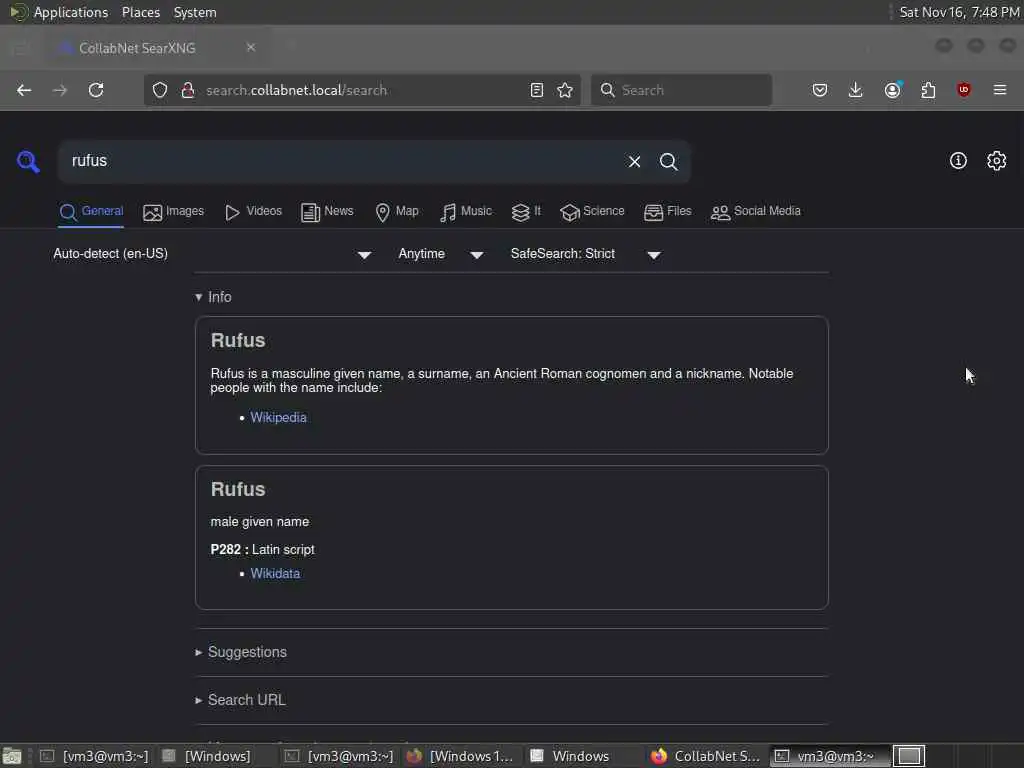Go forward with the browser arrow
The height and width of the screenshot is (768, 1024).
point(60,90)
